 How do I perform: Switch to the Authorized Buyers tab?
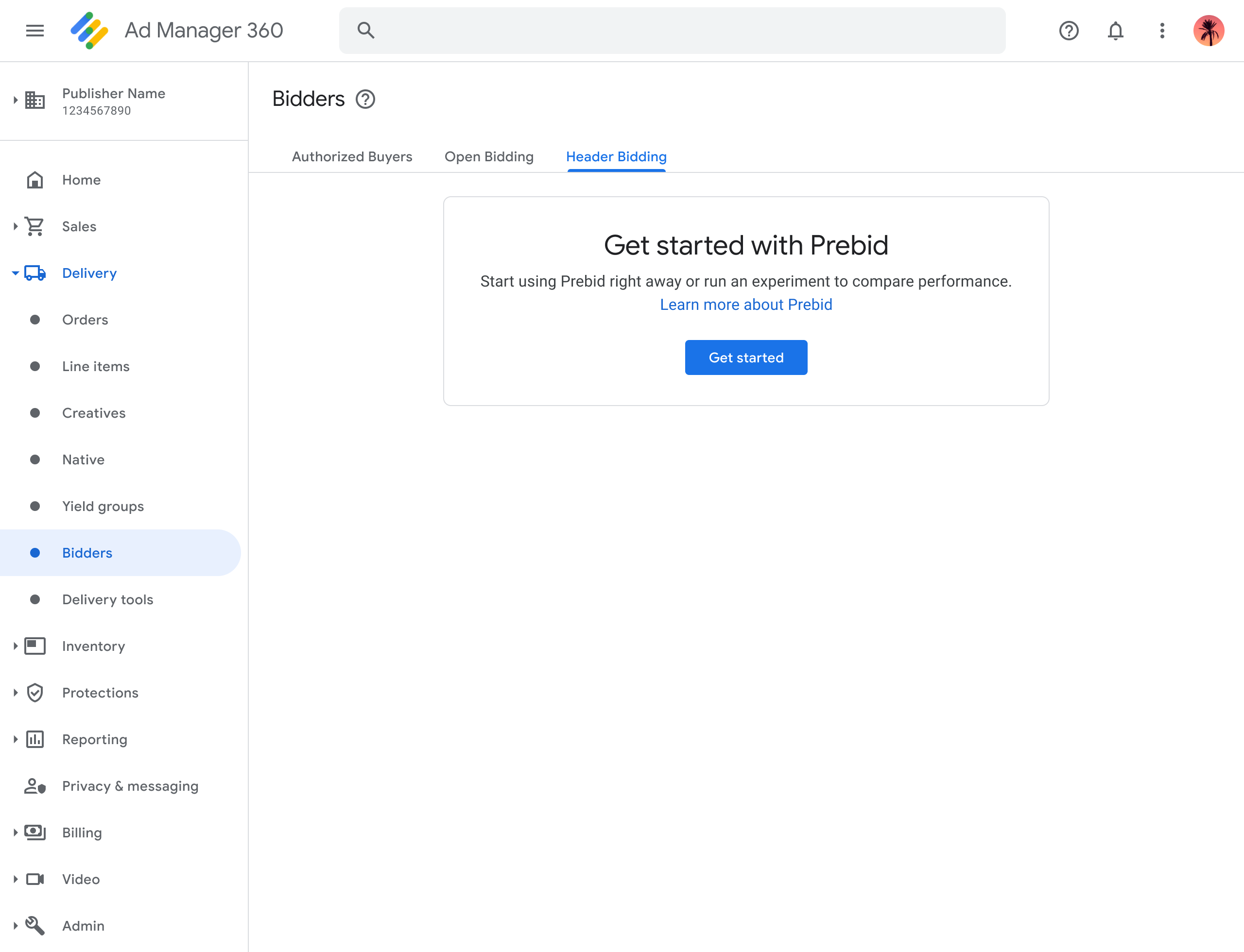(x=352, y=156)
